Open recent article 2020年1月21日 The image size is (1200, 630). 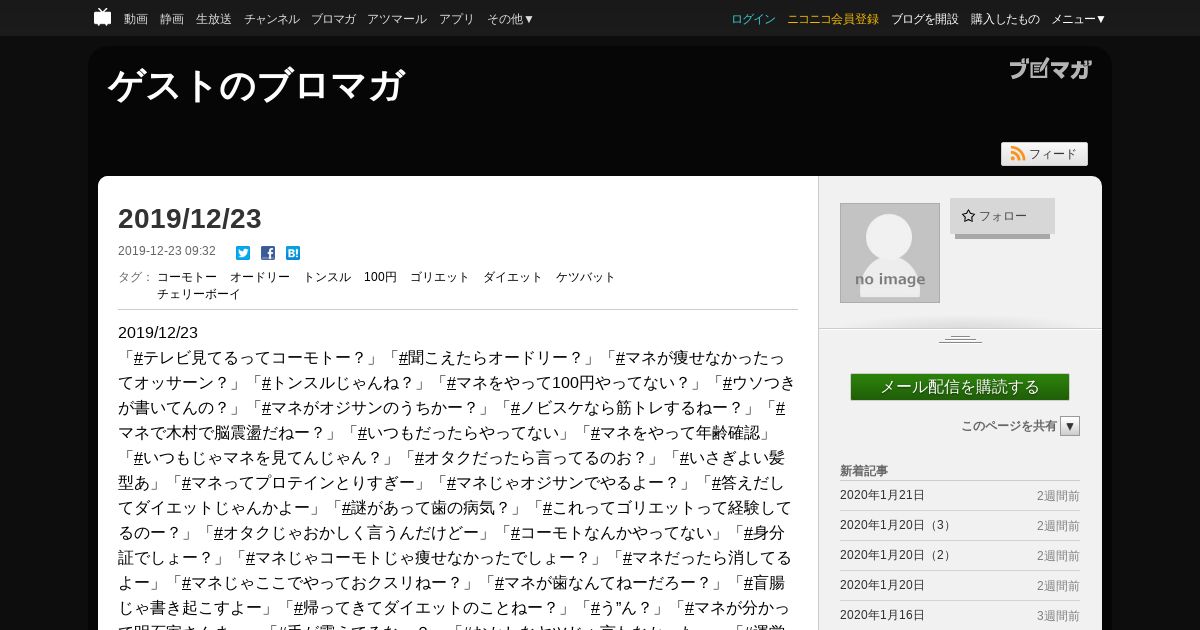click(882, 495)
